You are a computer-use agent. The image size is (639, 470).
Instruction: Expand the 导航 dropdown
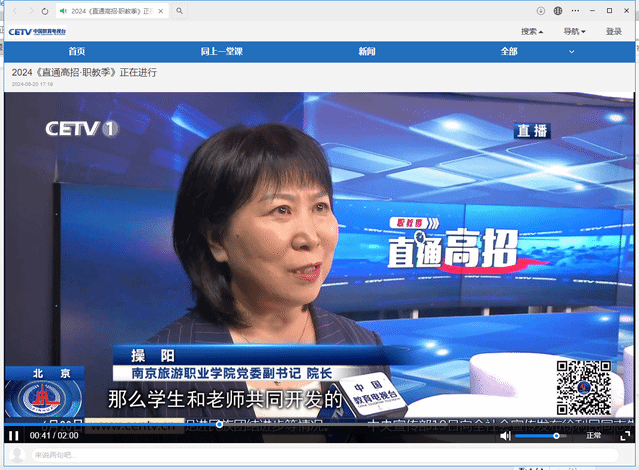[574, 31]
